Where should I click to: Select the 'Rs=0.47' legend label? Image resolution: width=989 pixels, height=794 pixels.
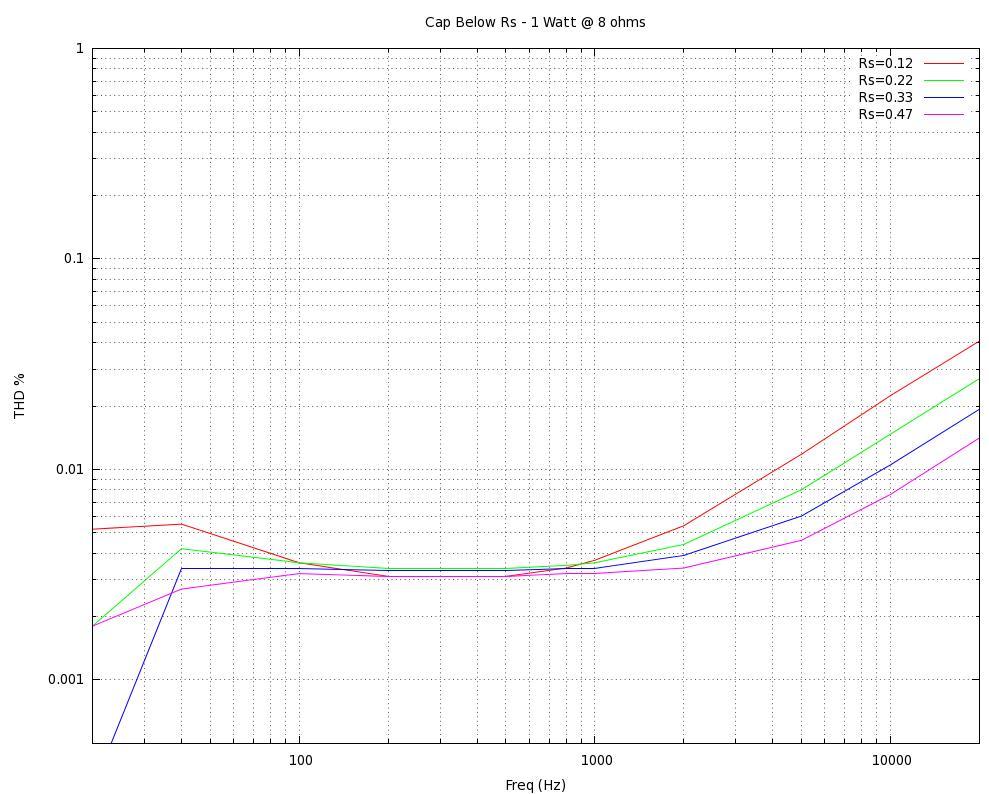coord(885,114)
